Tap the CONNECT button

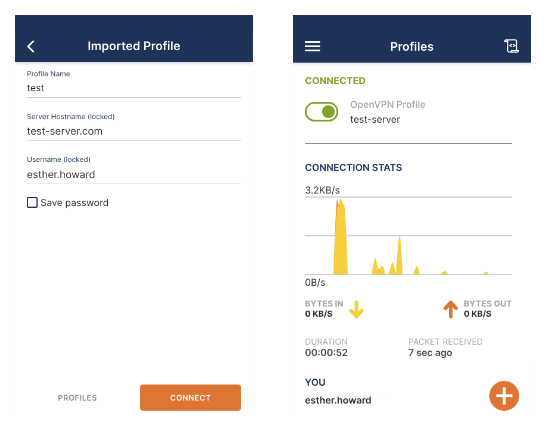(190, 398)
